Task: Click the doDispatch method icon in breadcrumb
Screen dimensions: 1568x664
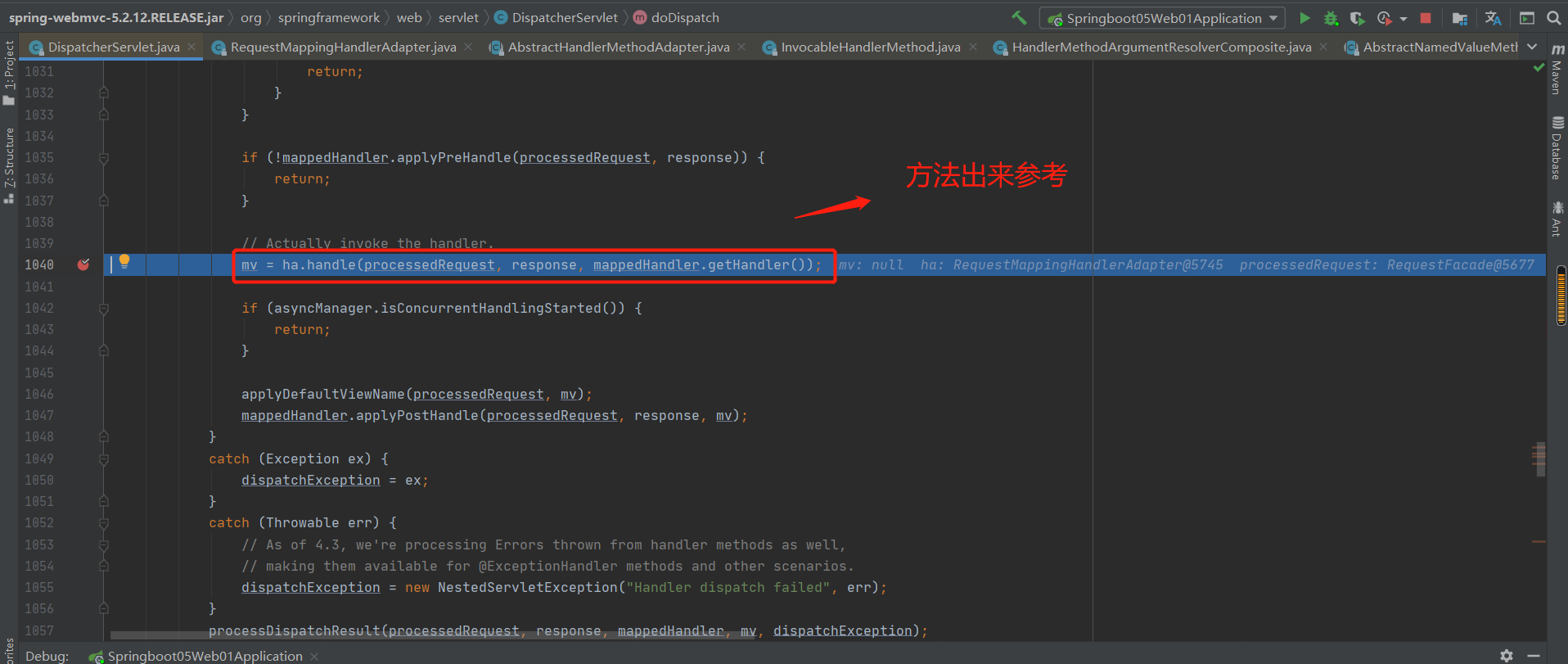Action: click(x=640, y=17)
